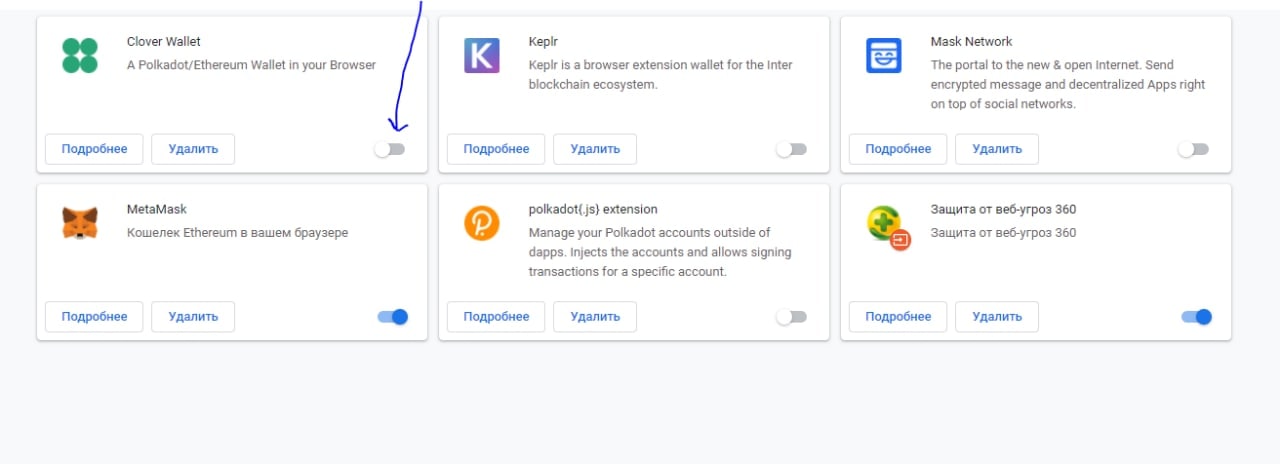Screen dimensions: 1280x464
Task: Click the MetaMask fox icon
Action: pos(80,223)
